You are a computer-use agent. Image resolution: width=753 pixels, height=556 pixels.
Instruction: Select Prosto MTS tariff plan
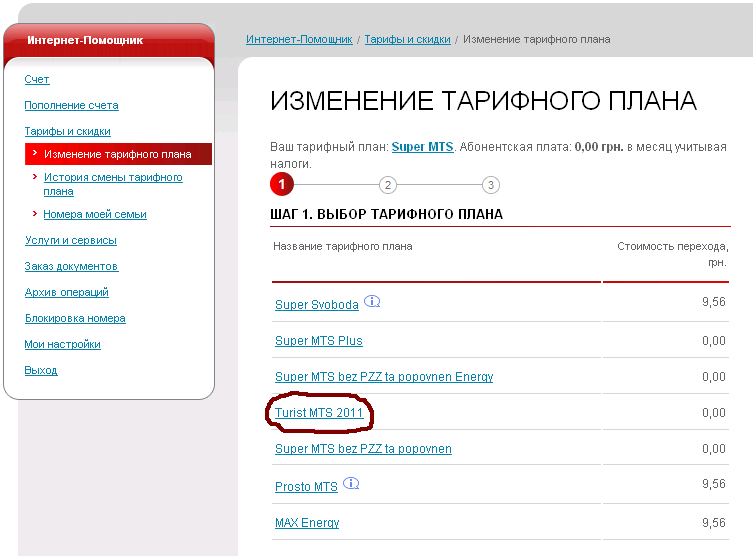[306, 487]
